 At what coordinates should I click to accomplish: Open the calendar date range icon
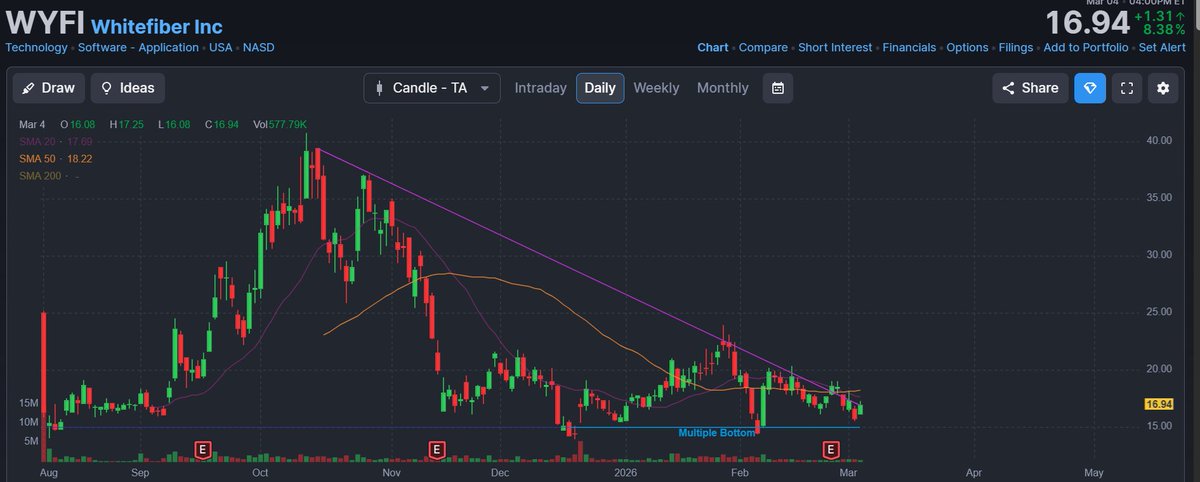(x=778, y=88)
